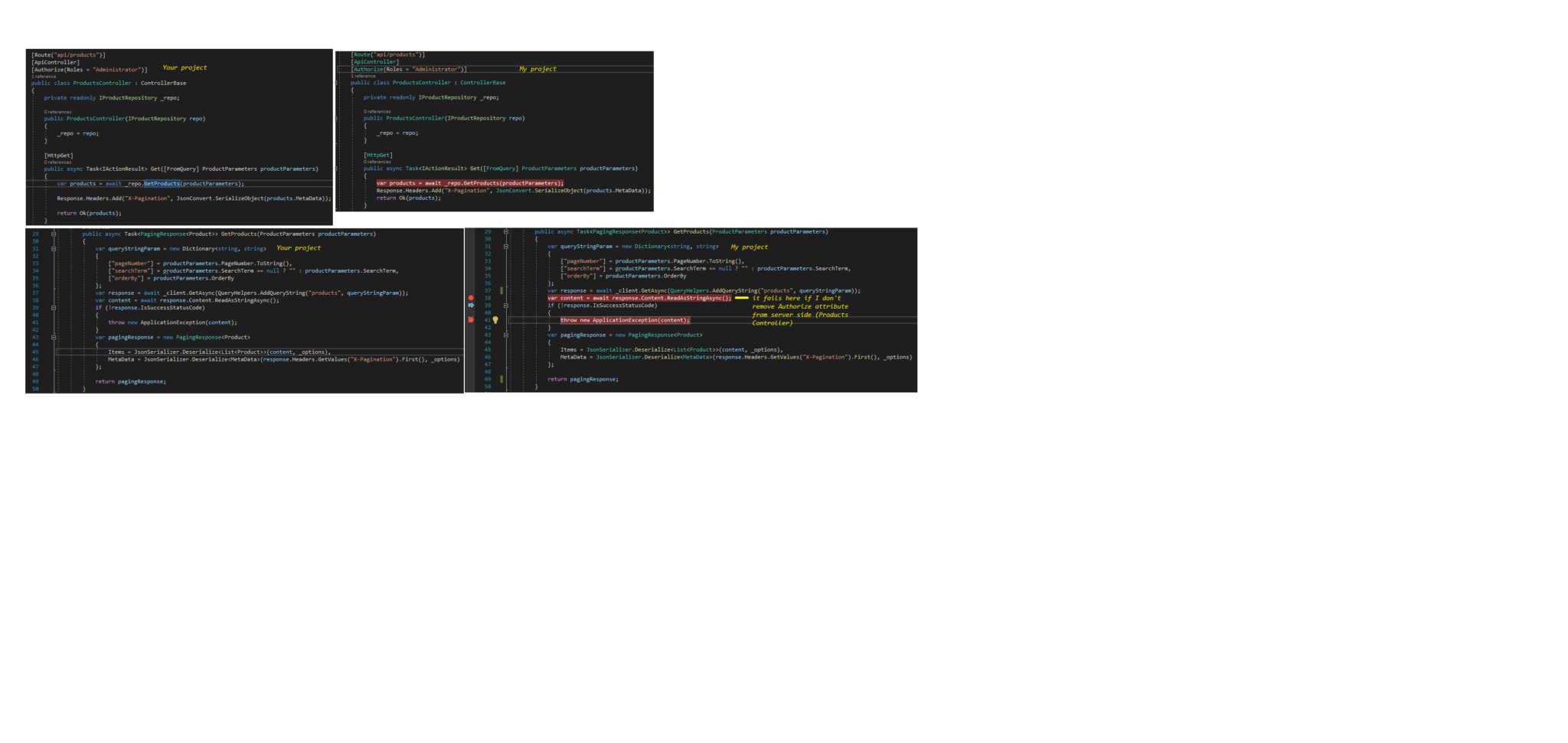Toggle the breakpoint on line 41
The width and height of the screenshot is (1568, 743).
(471, 320)
